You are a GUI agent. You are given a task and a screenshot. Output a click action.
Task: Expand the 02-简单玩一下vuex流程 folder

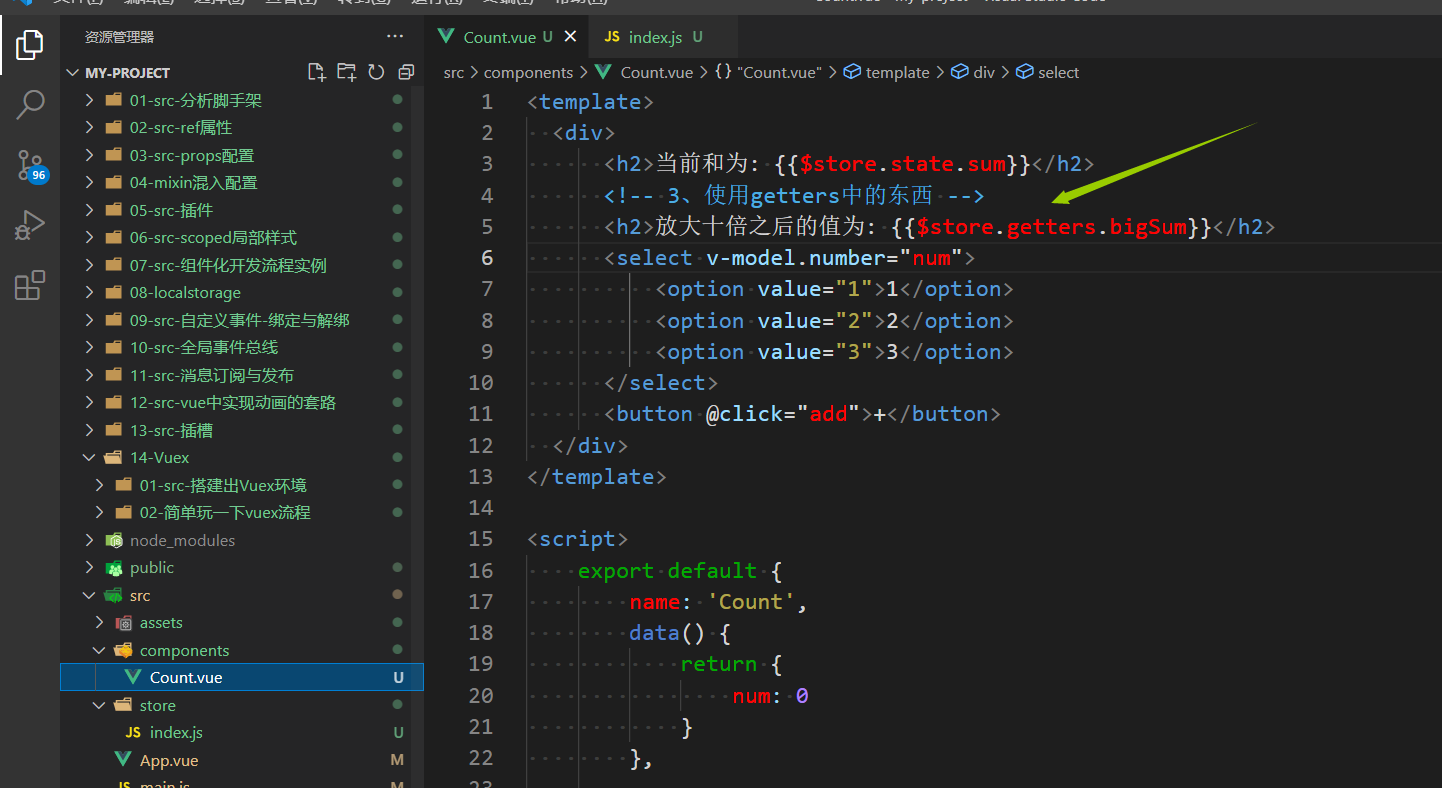(x=242, y=513)
